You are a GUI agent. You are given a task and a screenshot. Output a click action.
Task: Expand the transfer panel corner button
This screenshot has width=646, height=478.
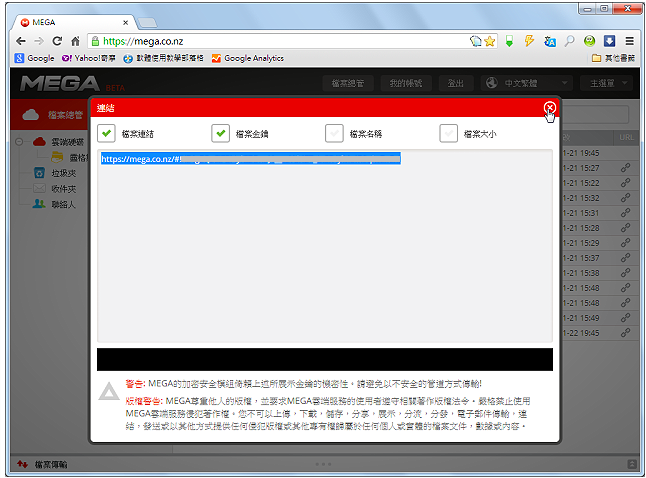pyautogui.click(x=632, y=464)
